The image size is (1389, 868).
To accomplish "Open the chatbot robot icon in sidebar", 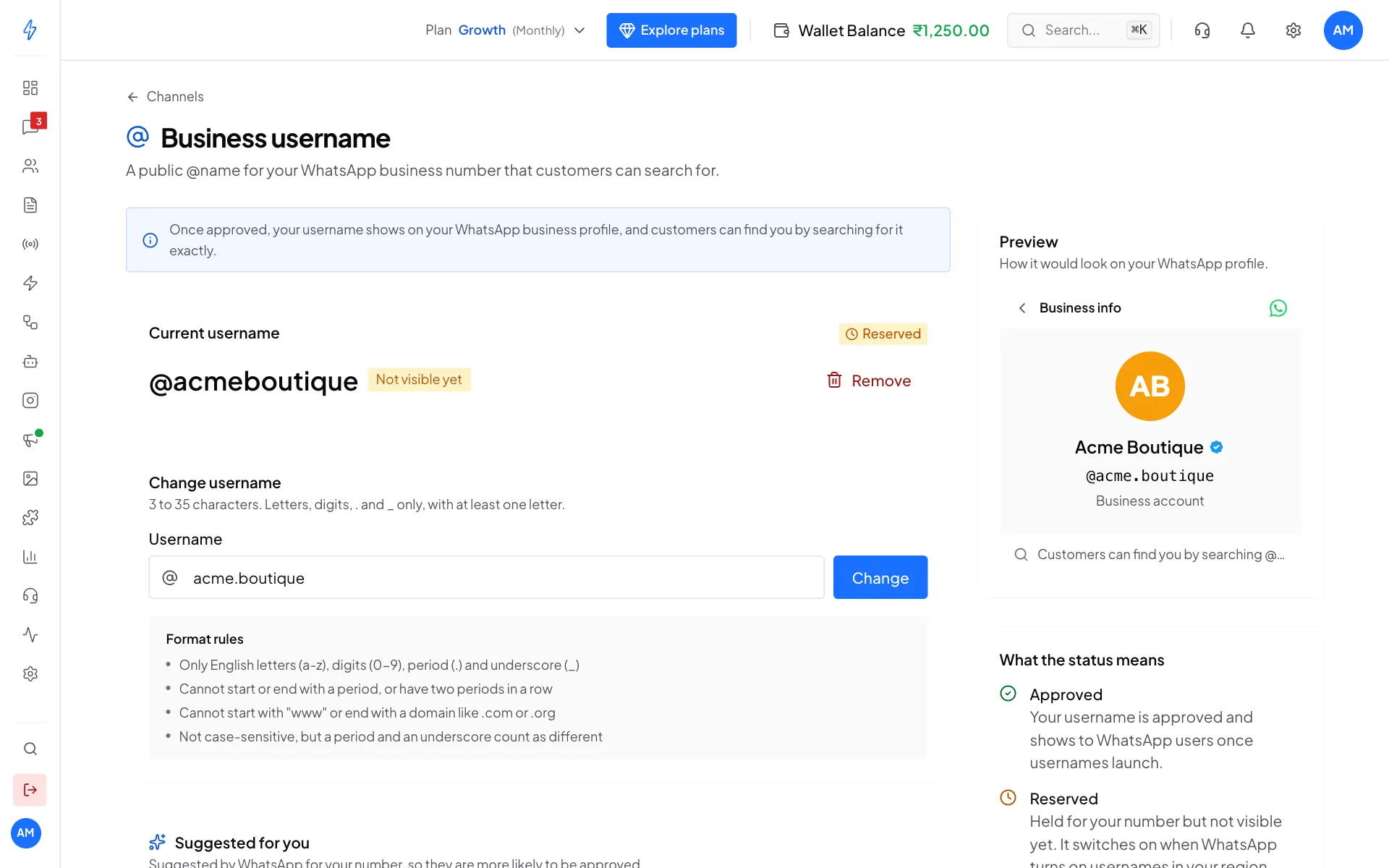I will tap(30, 361).
